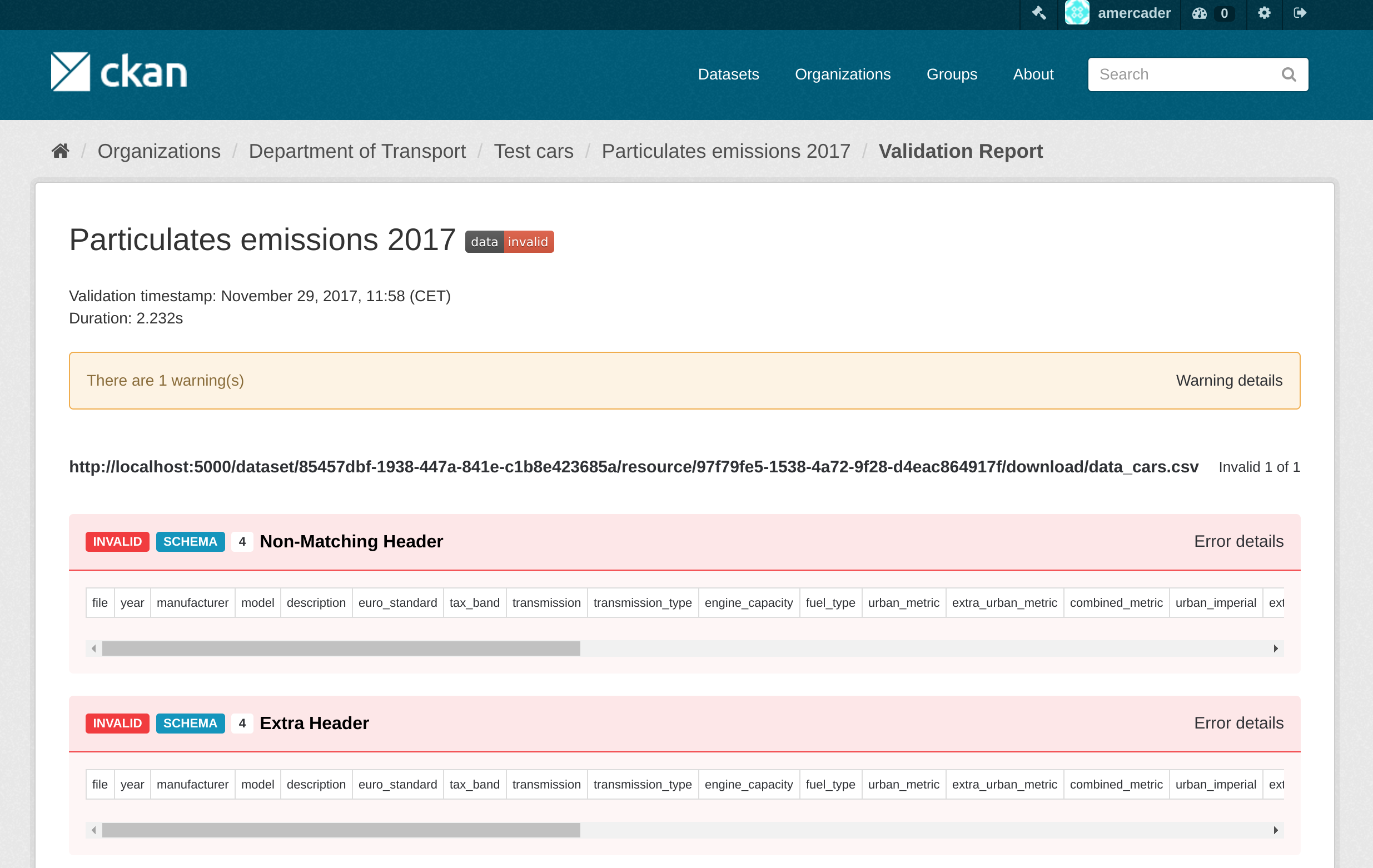Open account settings via gear icon
The height and width of the screenshot is (868, 1373).
point(1264,13)
